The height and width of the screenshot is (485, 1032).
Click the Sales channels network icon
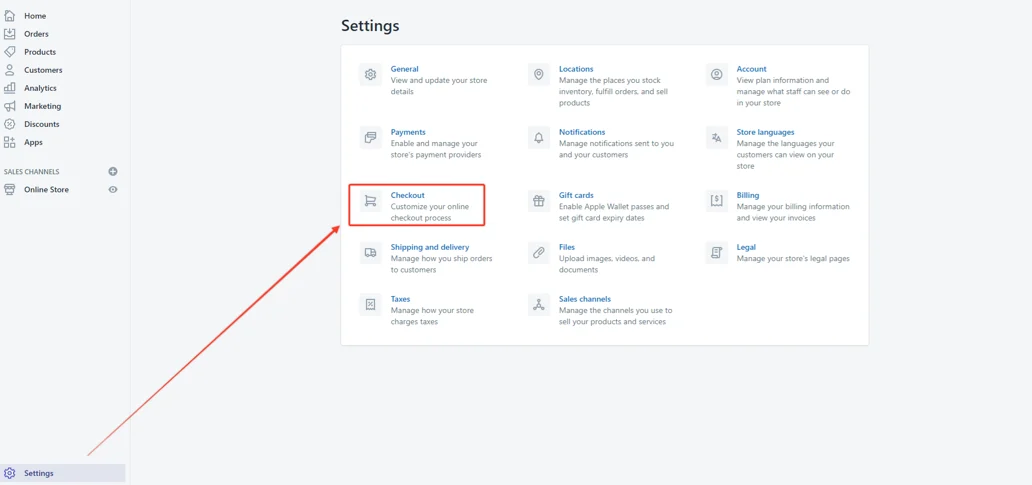[539, 304]
